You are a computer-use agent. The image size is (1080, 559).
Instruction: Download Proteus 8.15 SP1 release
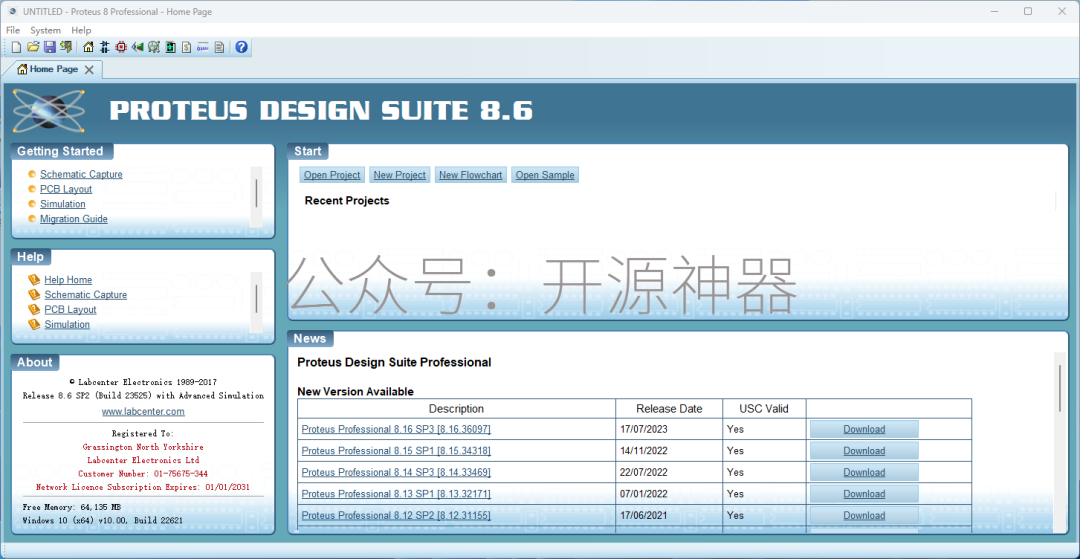864,451
